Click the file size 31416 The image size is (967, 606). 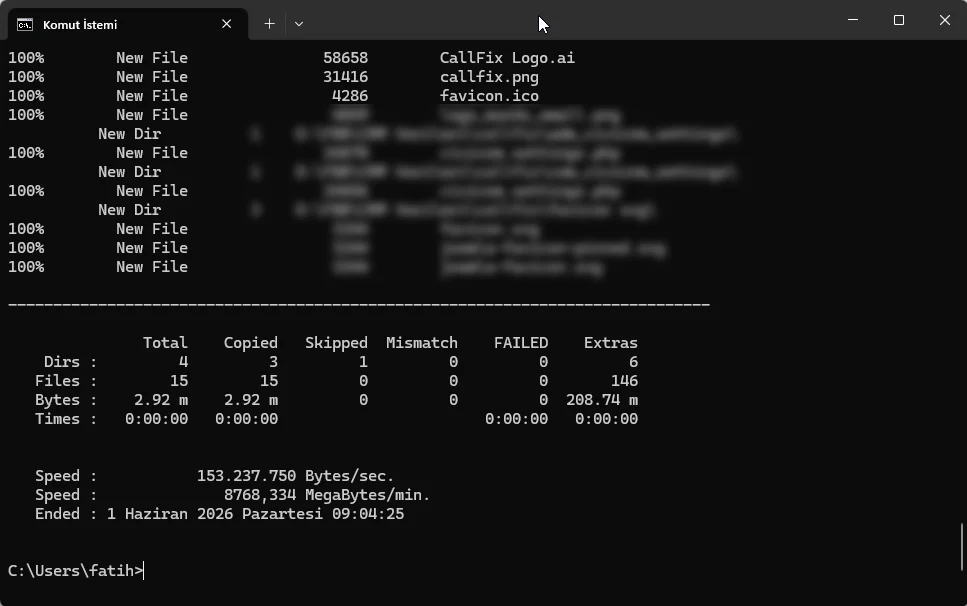(345, 77)
